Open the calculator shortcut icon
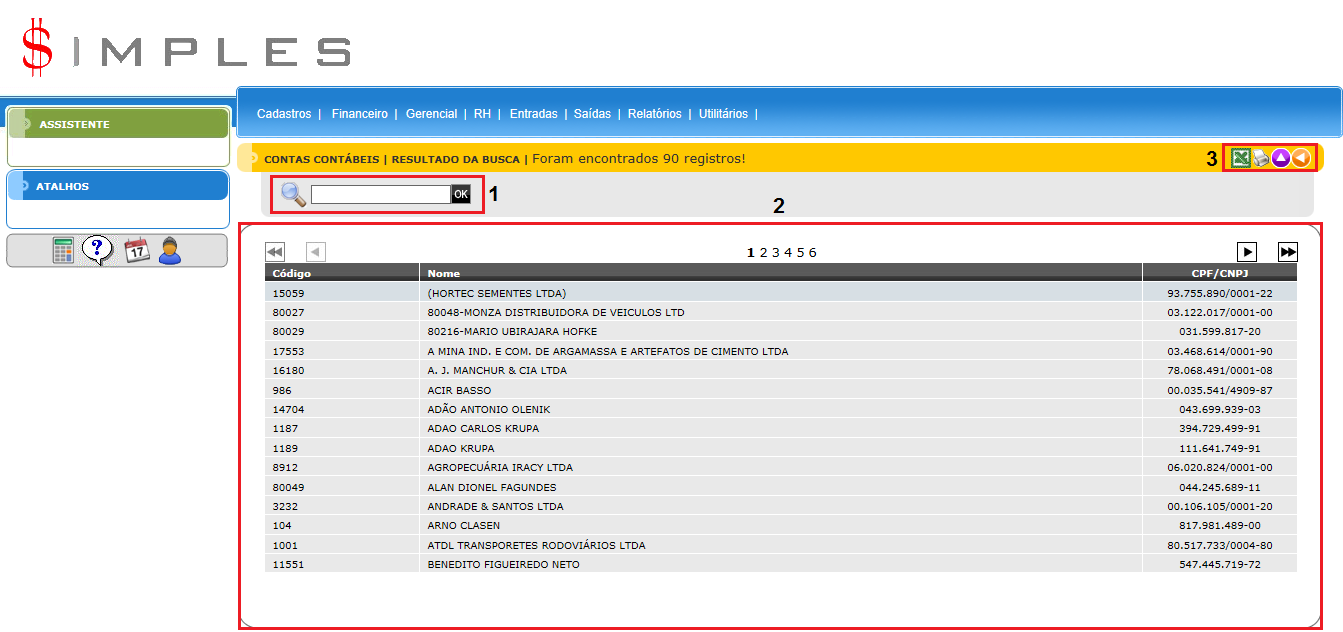 coord(63,250)
